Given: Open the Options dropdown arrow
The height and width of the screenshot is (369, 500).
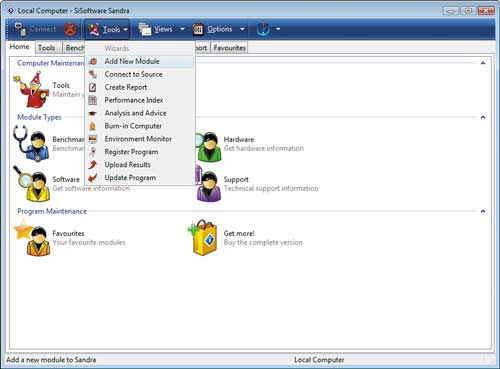Looking at the screenshot, I should (242, 29).
